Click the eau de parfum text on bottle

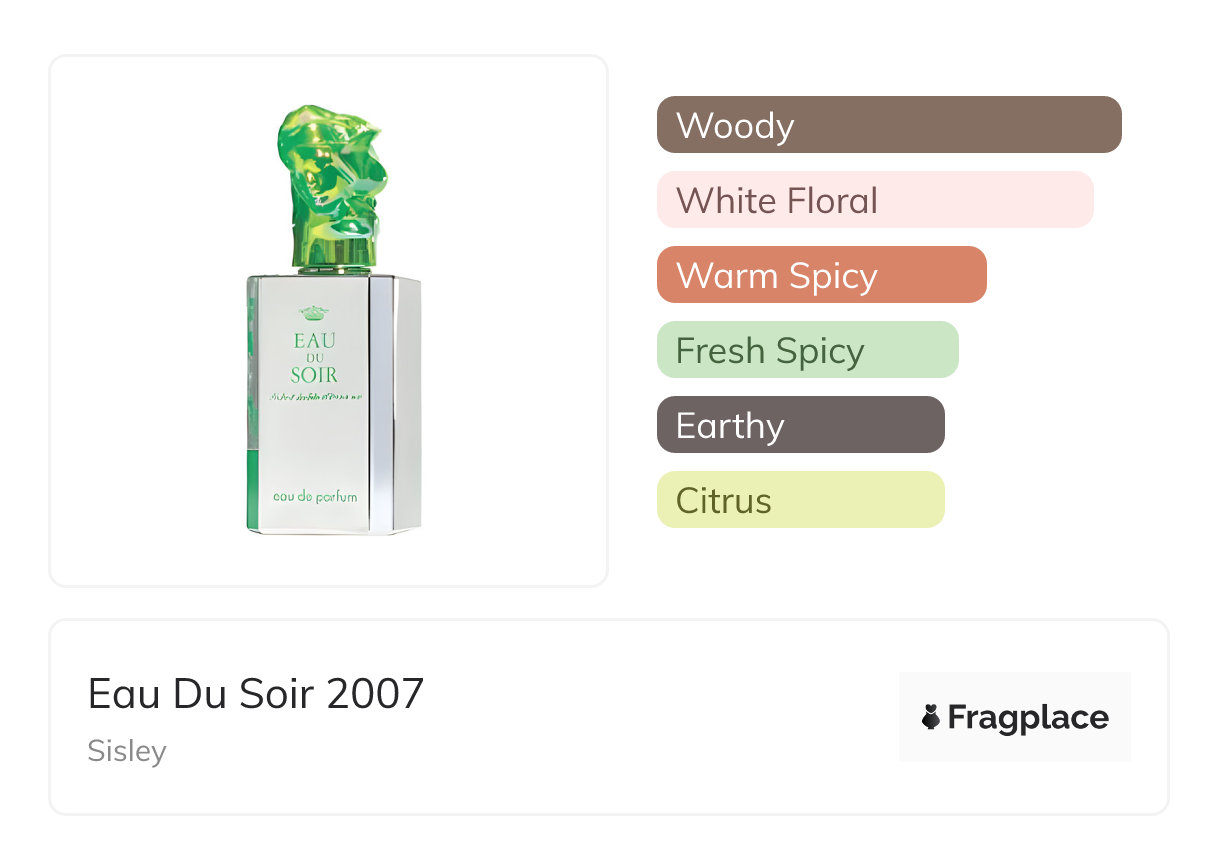pyautogui.click(x=315, y=496)
